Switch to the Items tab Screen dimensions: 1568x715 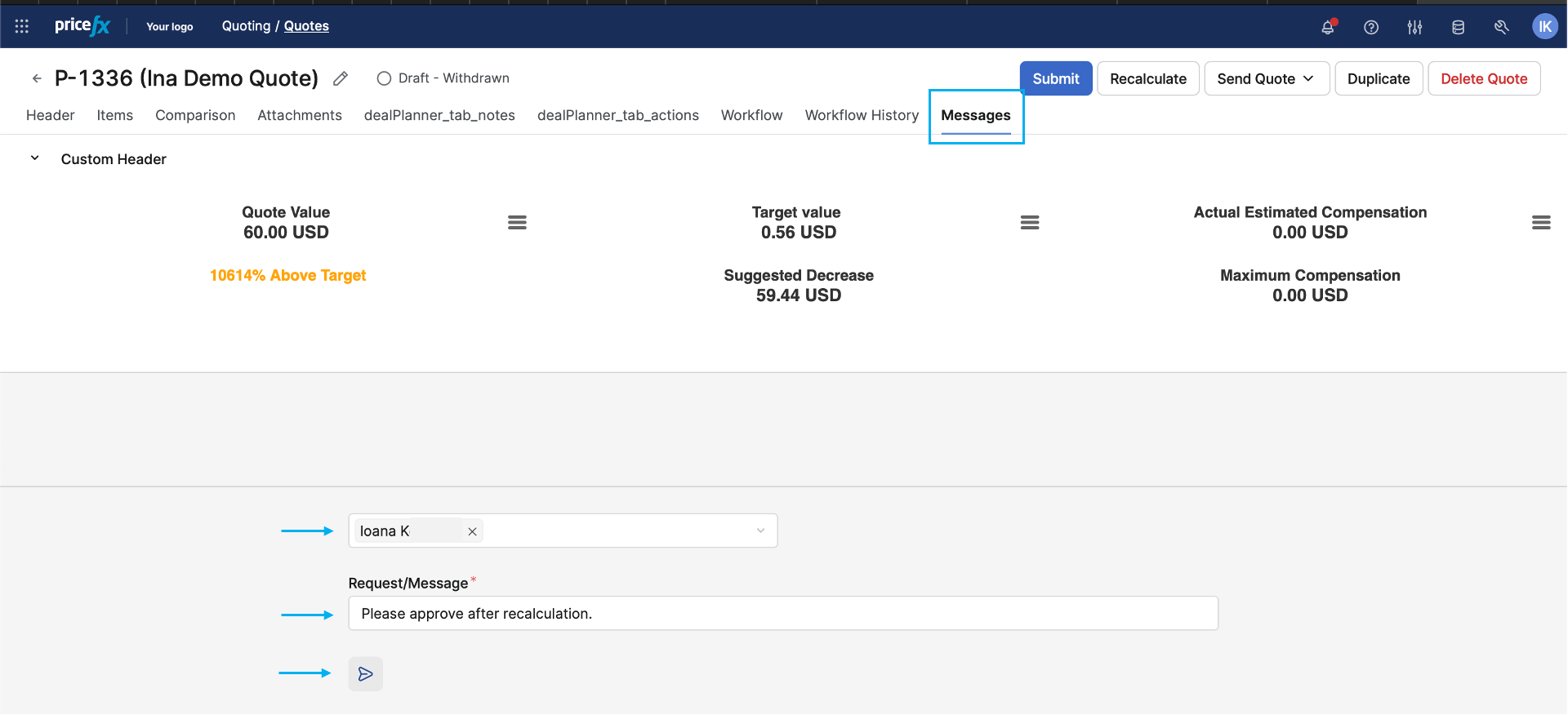[x=114, y=115]
